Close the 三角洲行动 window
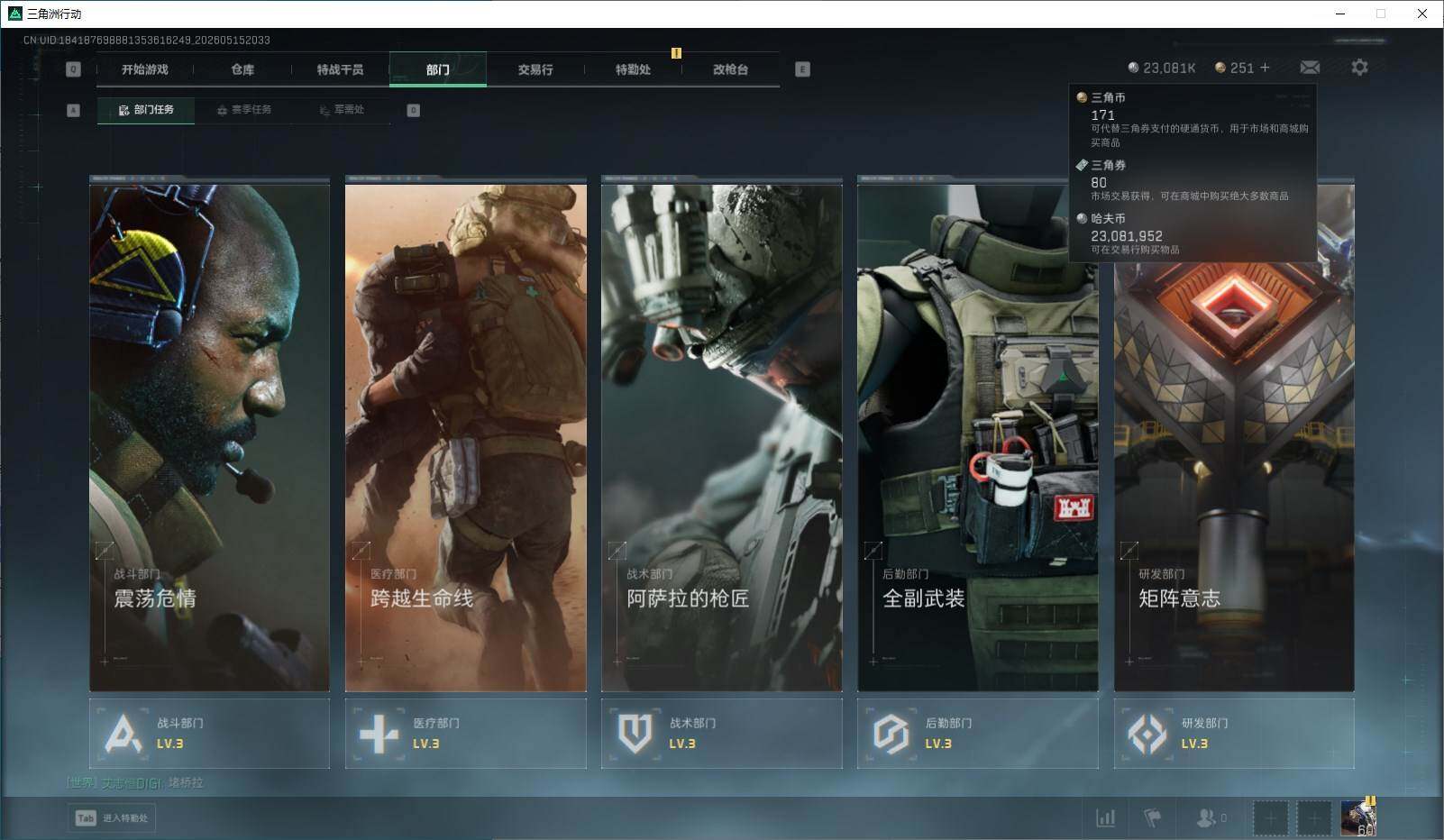Viewport: 1444px width, 840px height. pos(1422,14)
